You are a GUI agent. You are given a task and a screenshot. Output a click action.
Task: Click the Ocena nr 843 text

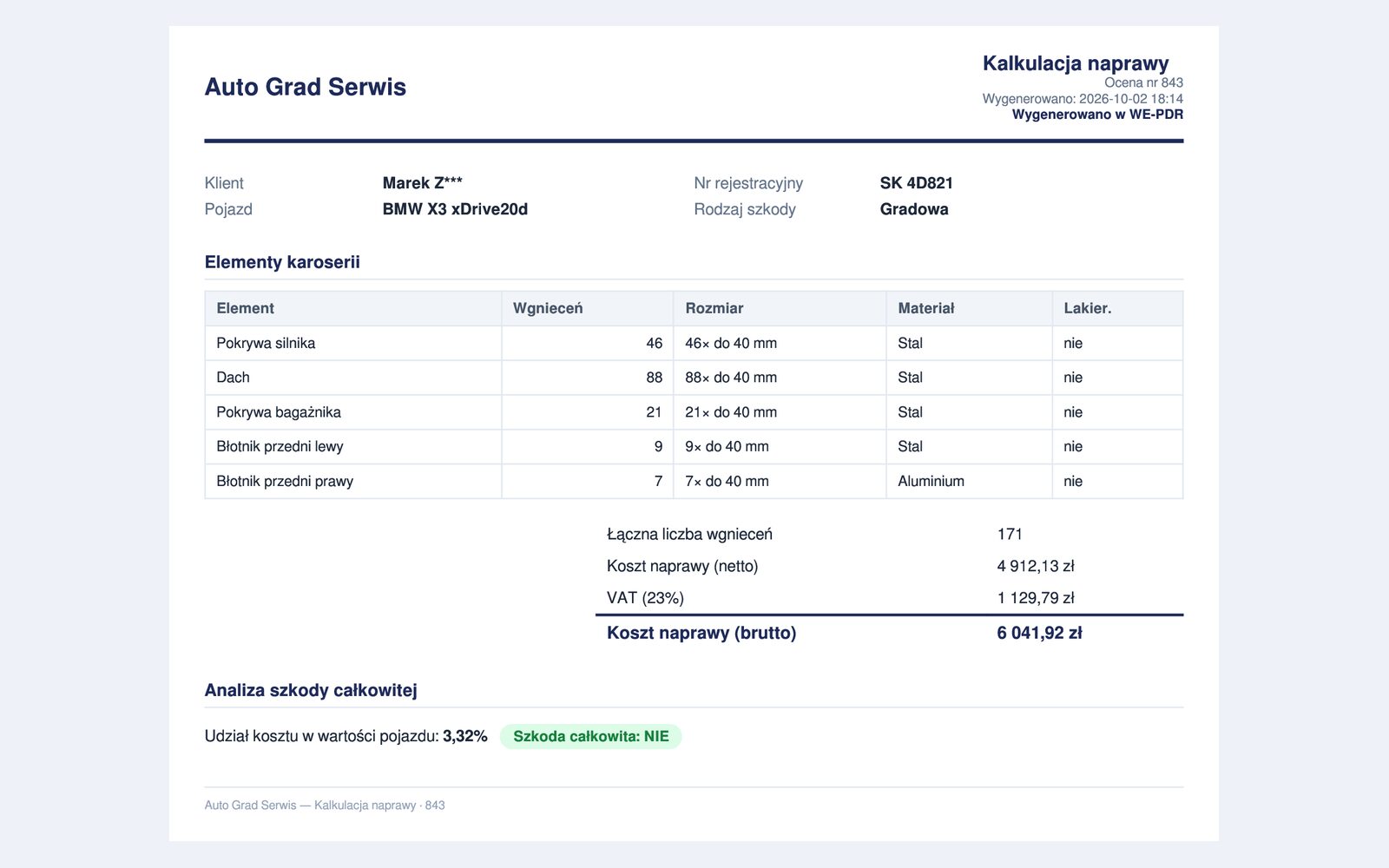[x=1143, y=82]
